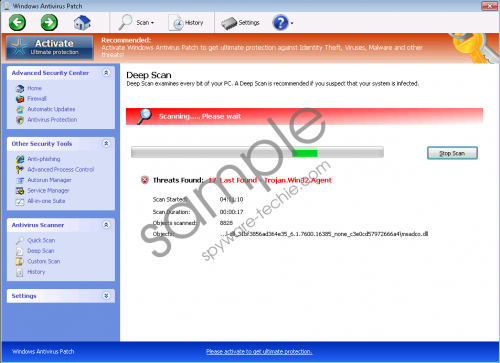Screen dimensions: 500x363
Task: Click the Custom Scan icon
Action: coord(20,262)
